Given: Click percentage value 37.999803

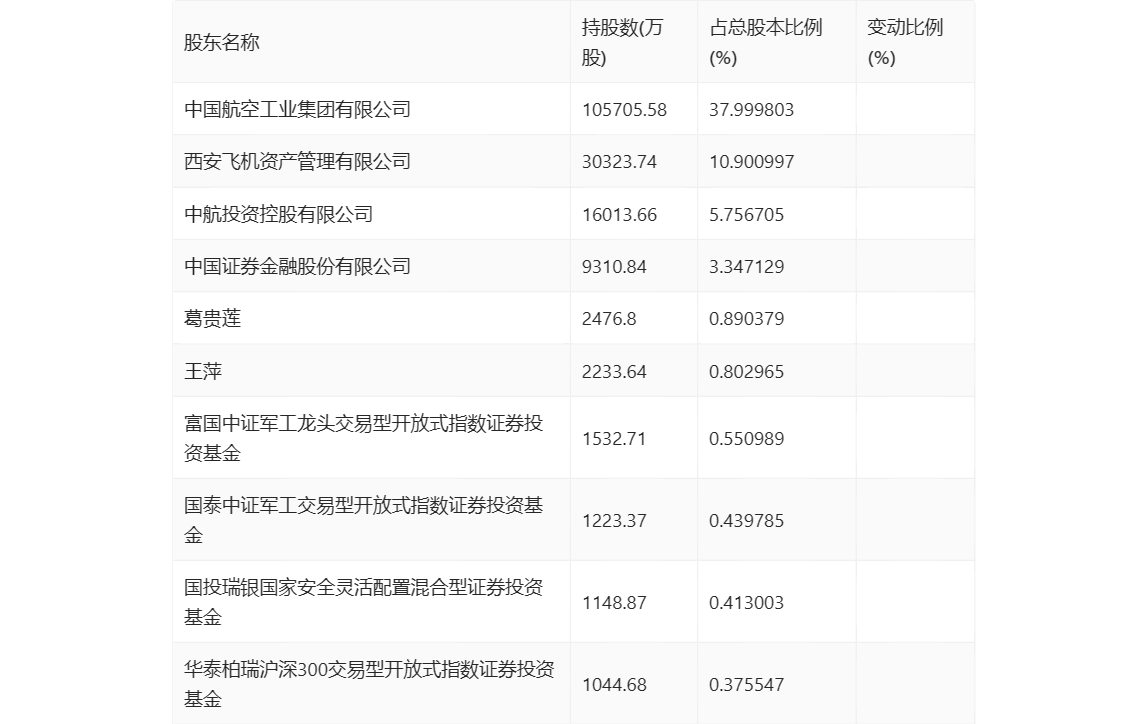Looking at the screenshot, I should click(751, 110).
